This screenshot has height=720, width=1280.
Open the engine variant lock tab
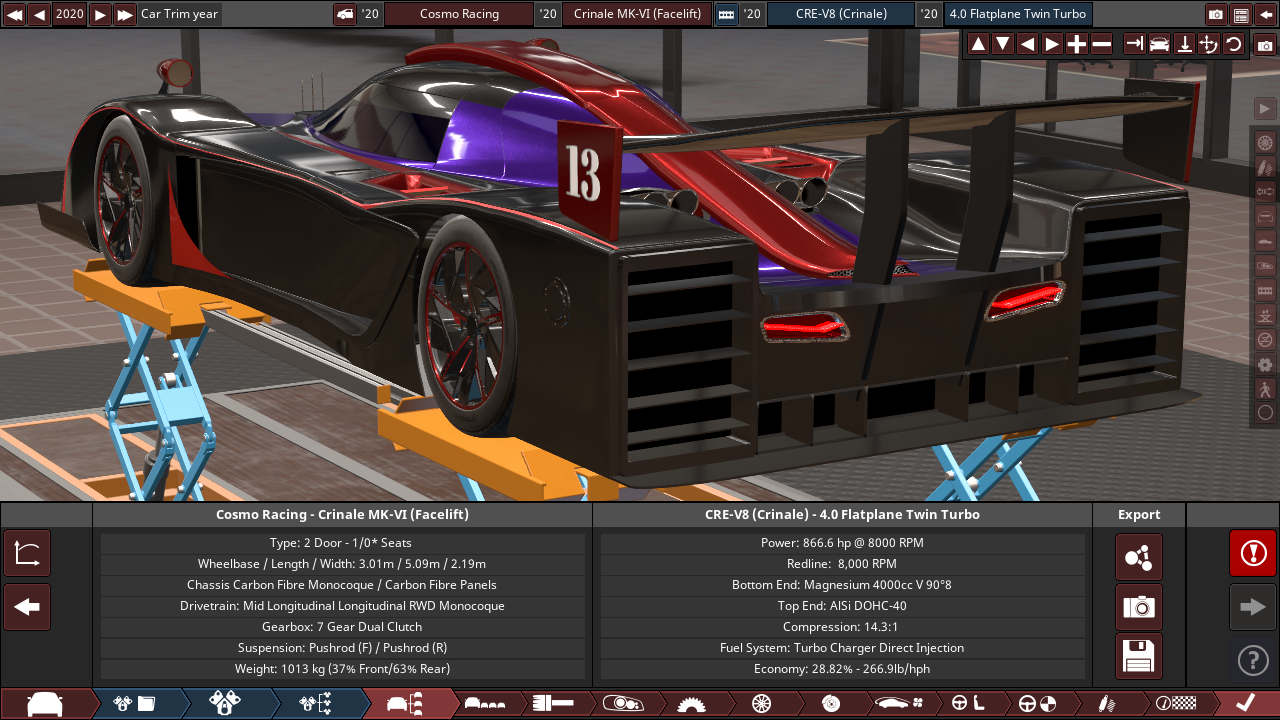225,703
